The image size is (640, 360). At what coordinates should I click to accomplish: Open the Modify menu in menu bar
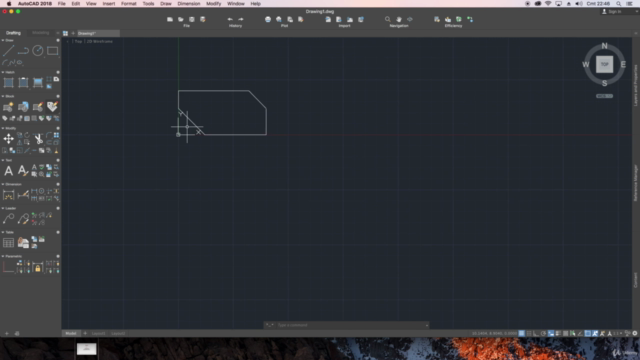click(213, 4)
